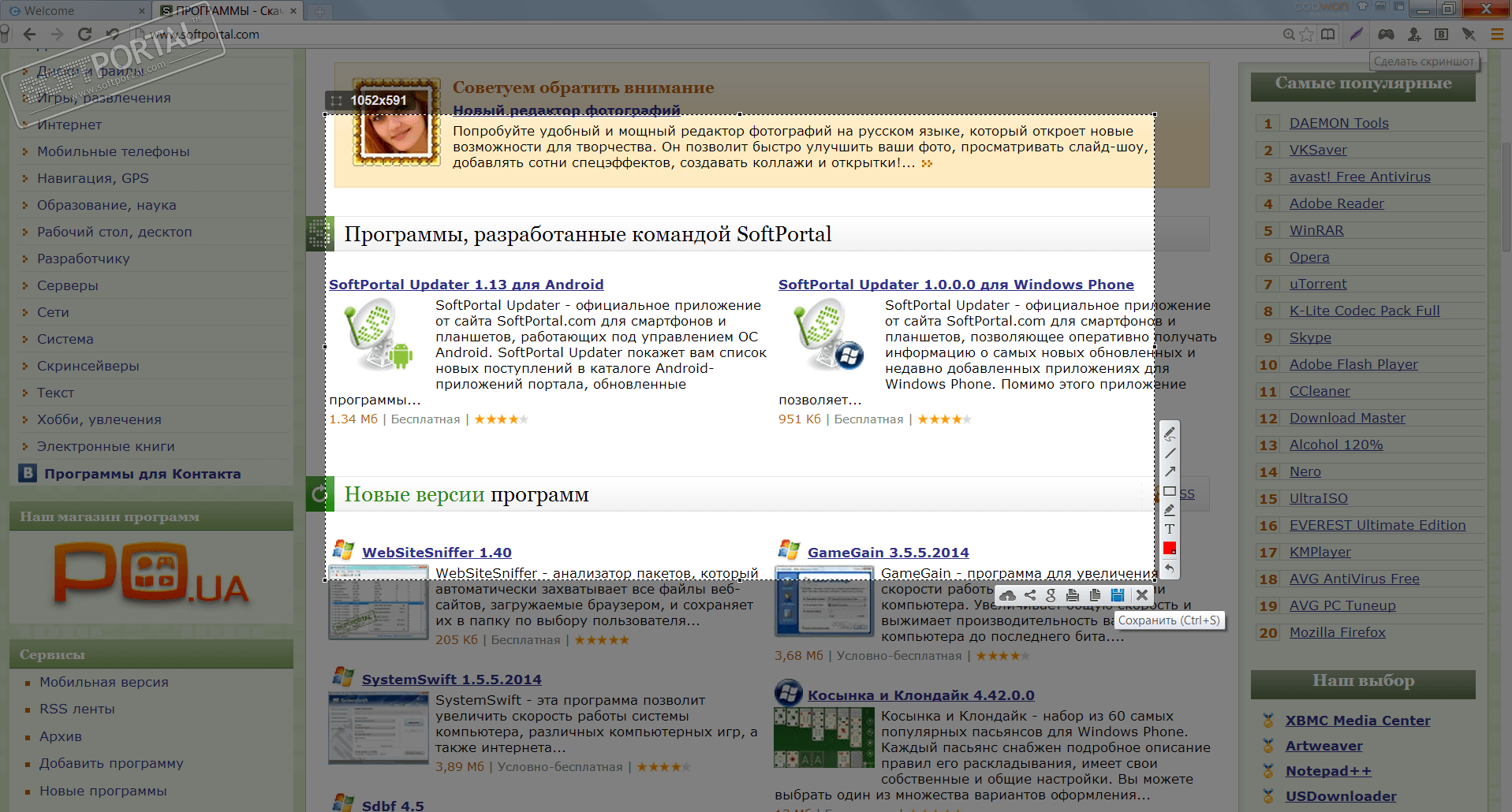Open the K-Lite Codec Pack Full link
This screenshot has width=1512, height=812.
pyautogui.click(x=1365, y=311)
